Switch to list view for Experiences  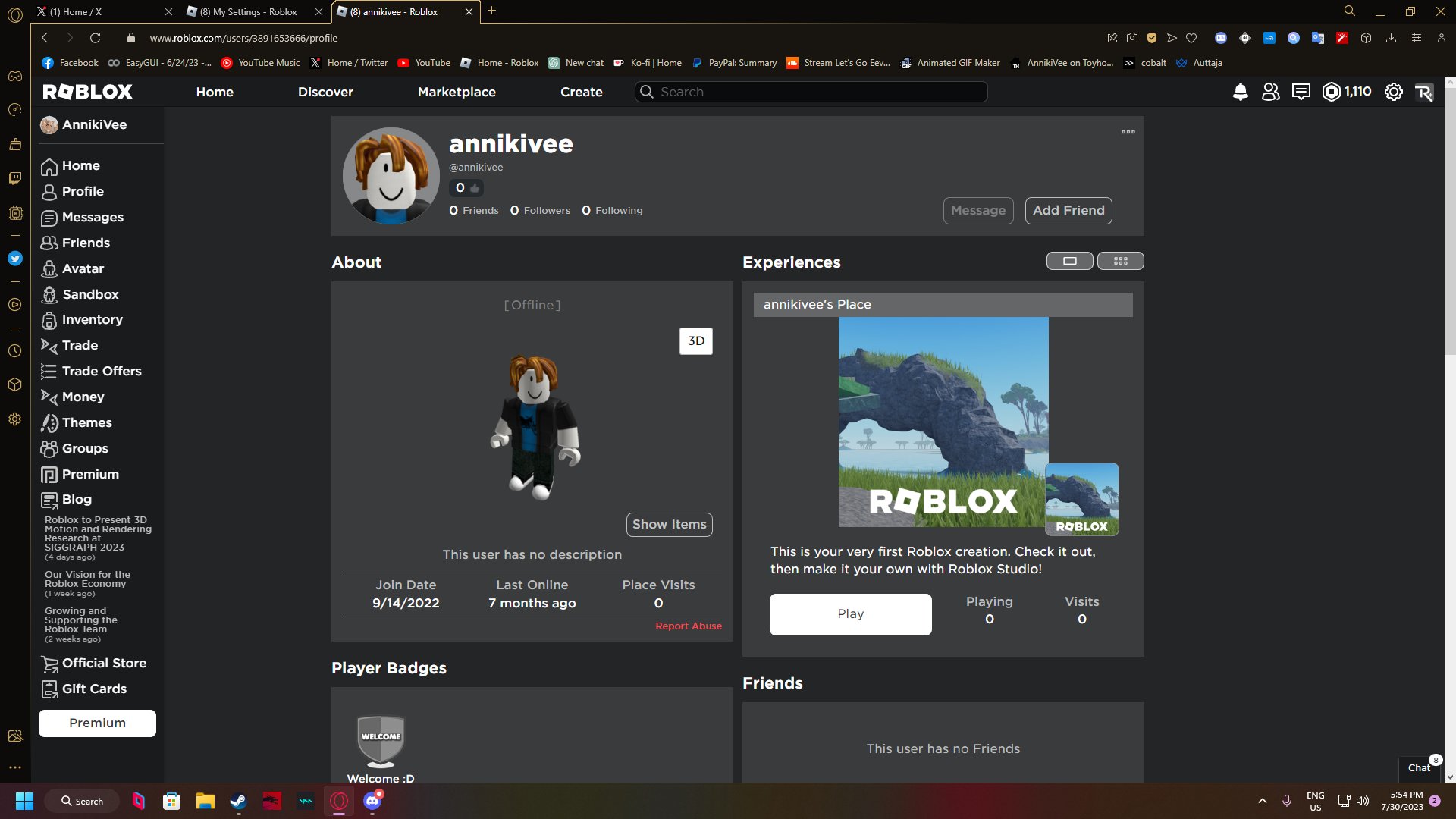pos(1069,261)
